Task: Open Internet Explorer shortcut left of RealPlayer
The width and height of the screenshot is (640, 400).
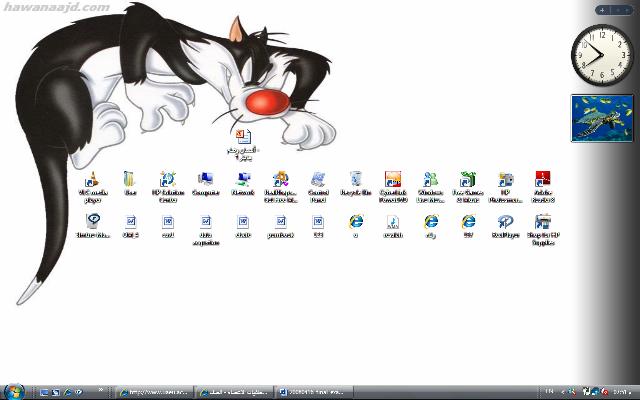Action: click(x=468, y=226)
